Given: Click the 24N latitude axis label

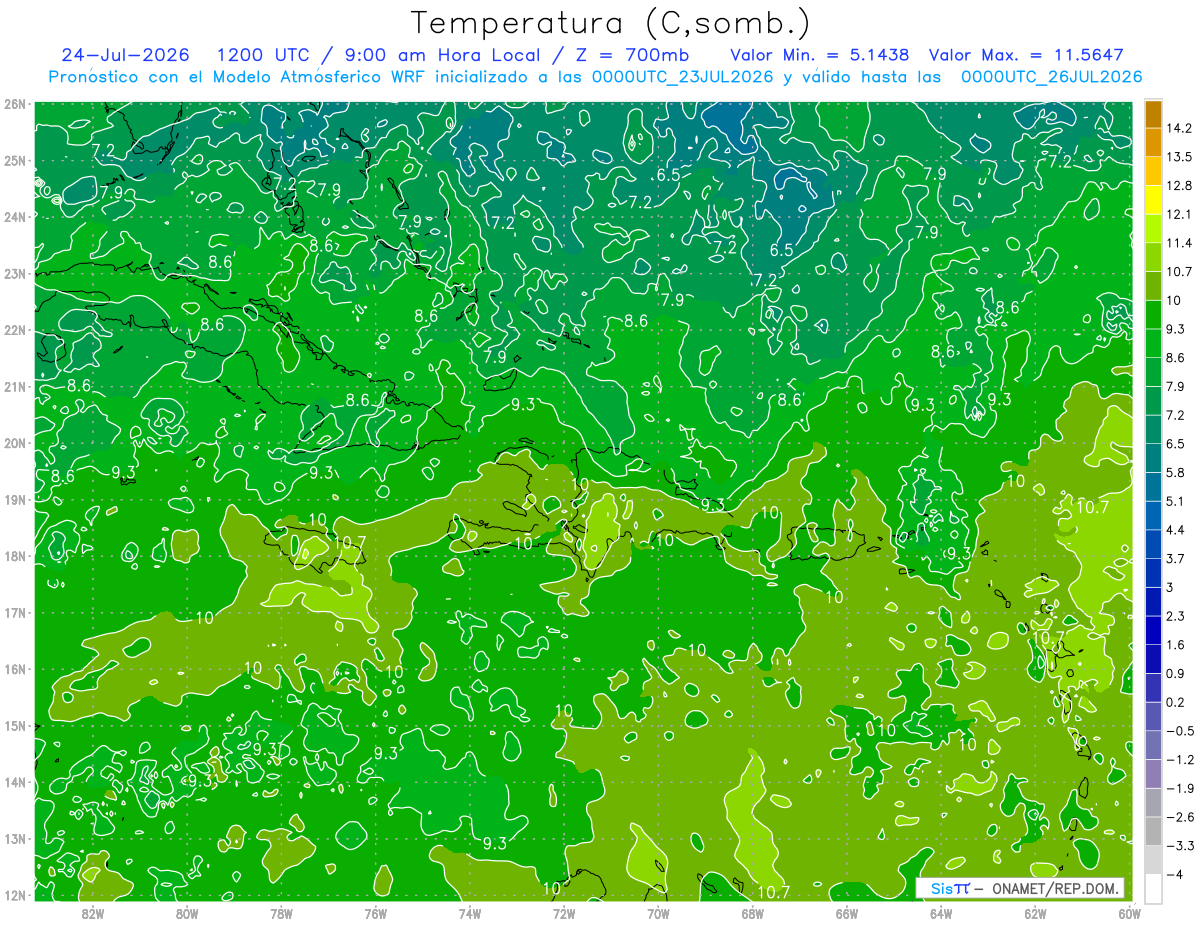Looking at the screenshot, I should click(14, 217).
